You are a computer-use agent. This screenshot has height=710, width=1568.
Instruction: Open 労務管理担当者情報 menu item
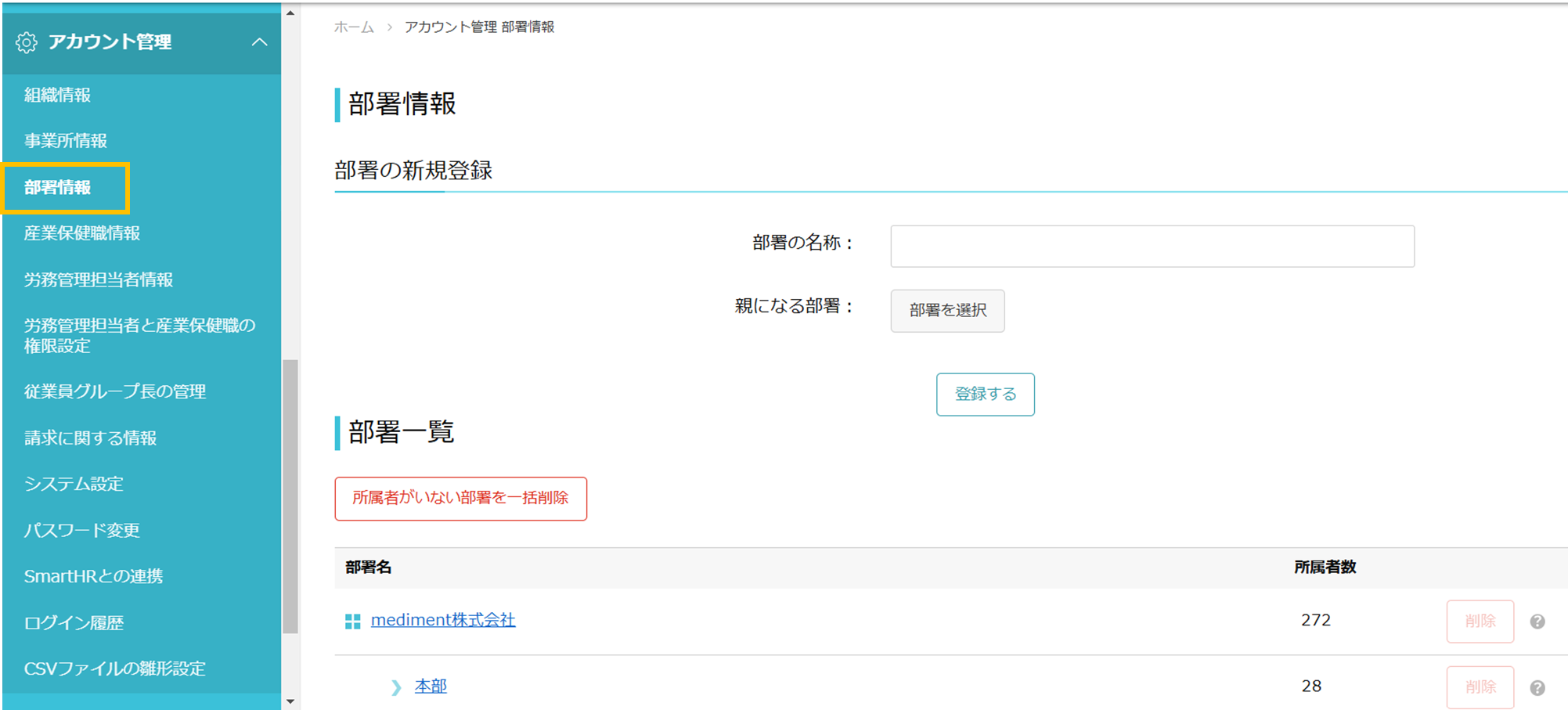pos(99,279)
